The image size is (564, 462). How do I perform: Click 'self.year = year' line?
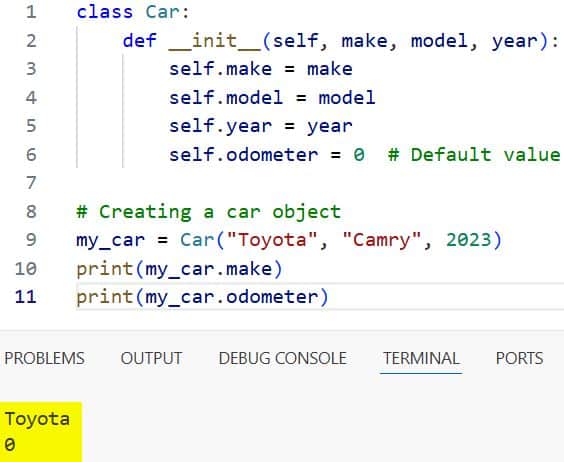(261, 126)
